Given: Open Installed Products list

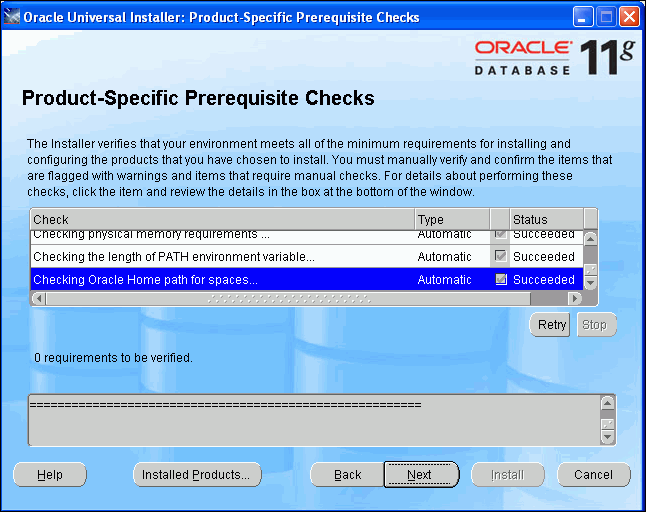Looking at the screenshot, I should (x=196, y=475).
